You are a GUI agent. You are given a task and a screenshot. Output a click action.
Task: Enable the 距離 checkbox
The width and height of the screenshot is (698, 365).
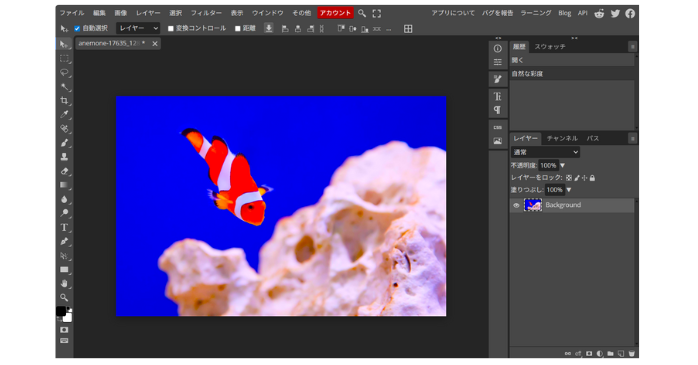(x=238, y=28)
